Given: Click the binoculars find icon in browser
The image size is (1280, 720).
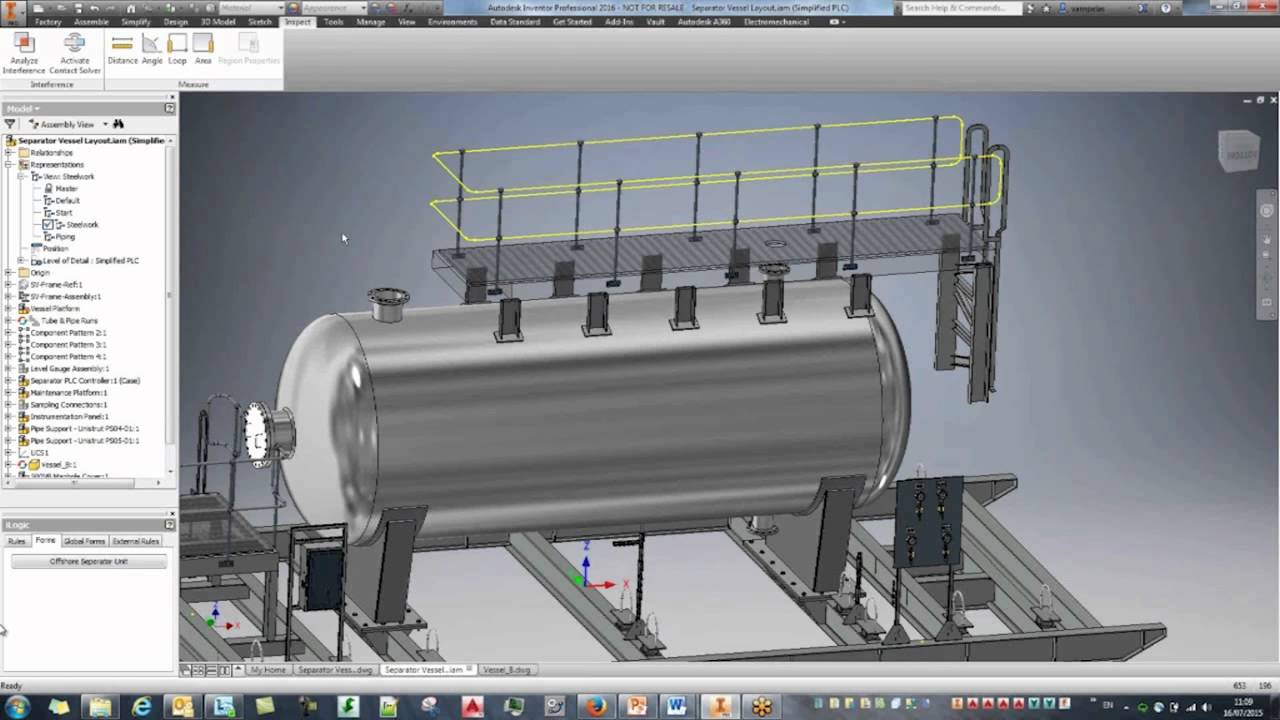Looking at the screenshot, I should pos(118,124).
